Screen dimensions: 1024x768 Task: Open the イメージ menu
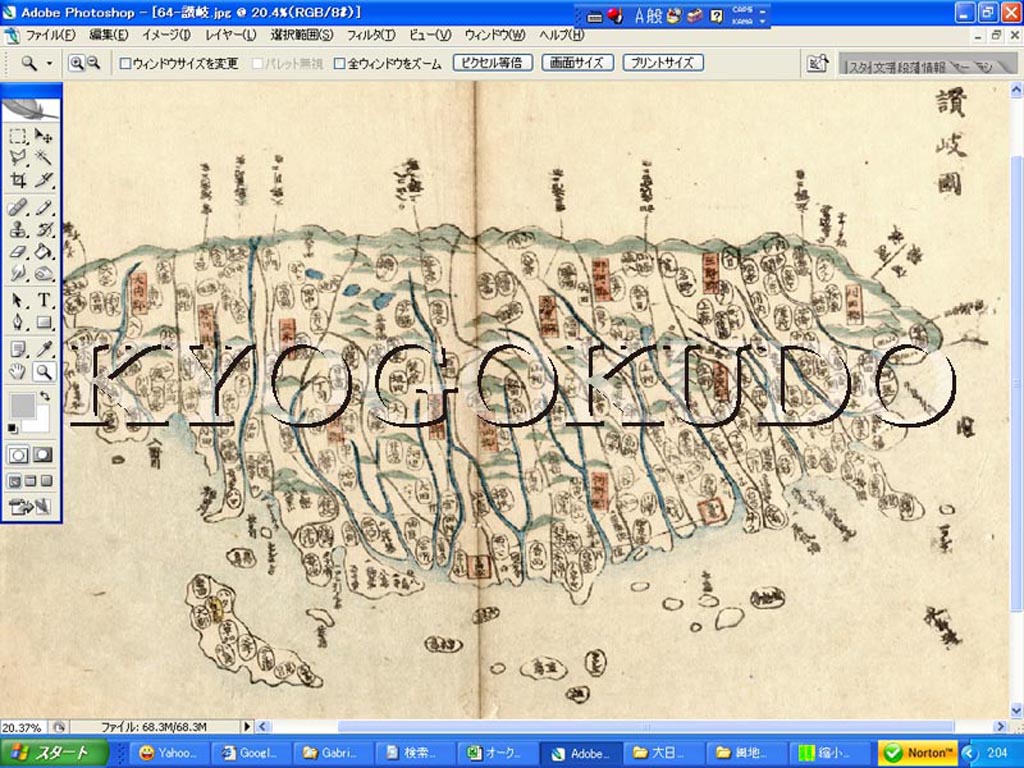166,35
